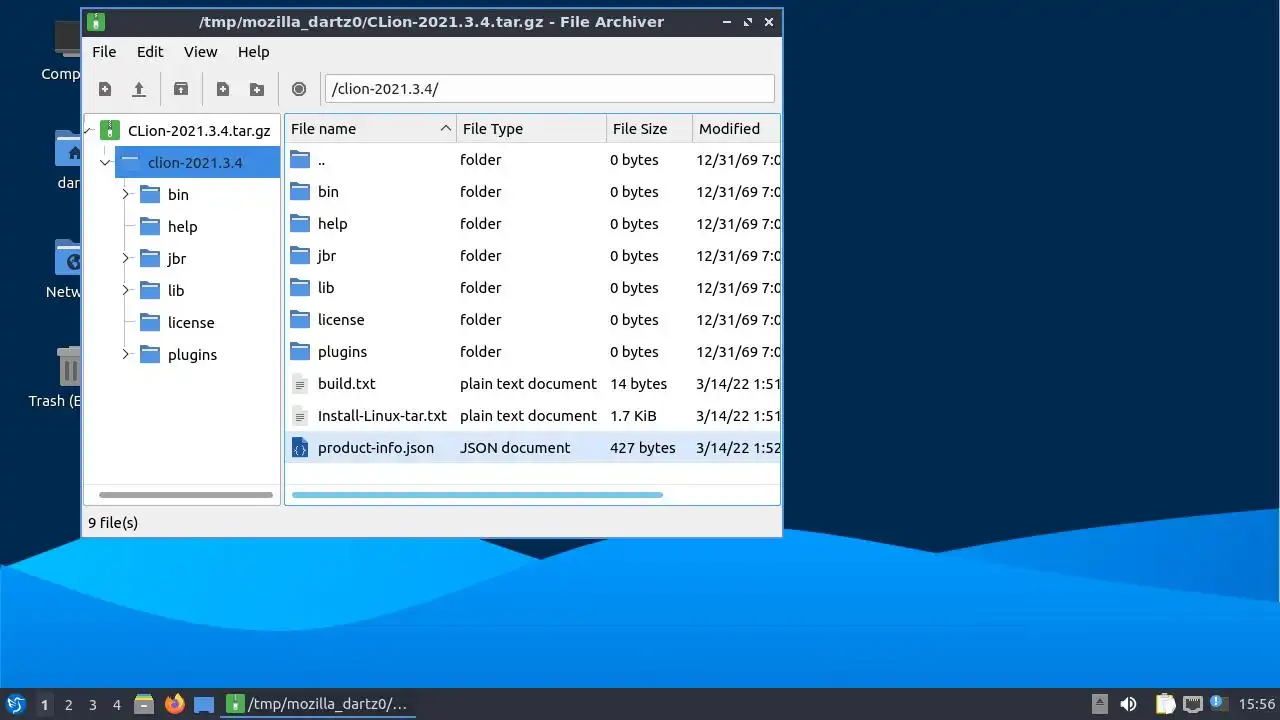Screen dimensions: 1280x720
Task: Click the product-info.json file name
Action: click(376, 448)
